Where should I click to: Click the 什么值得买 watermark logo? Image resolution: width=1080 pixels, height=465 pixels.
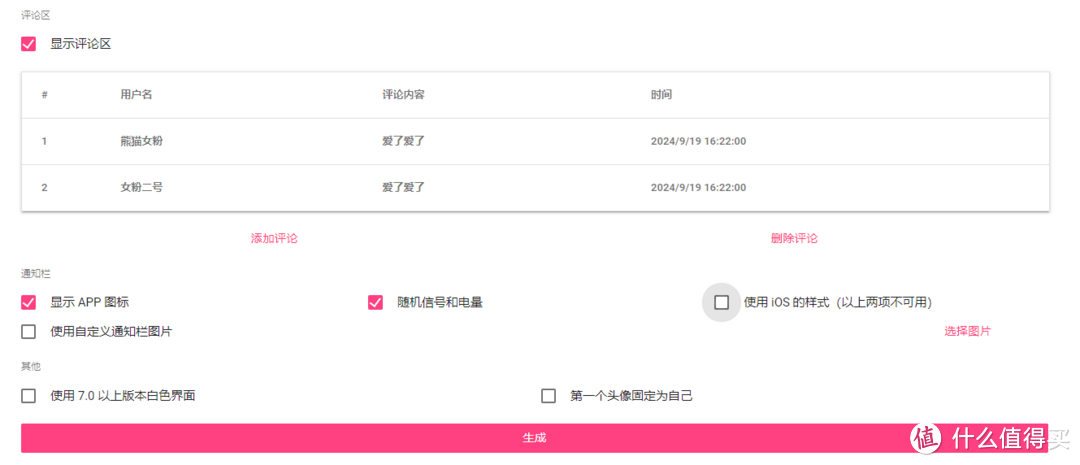(991, 437)
